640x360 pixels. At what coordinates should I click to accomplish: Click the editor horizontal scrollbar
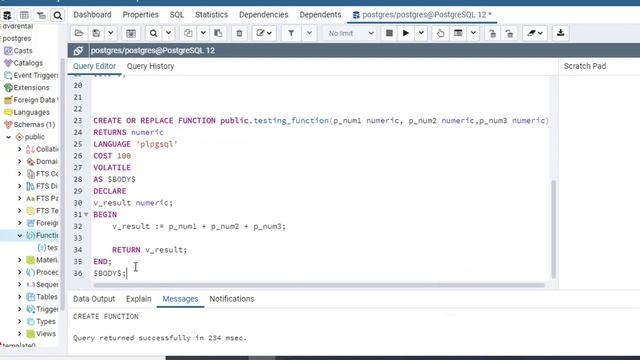(x=318, y=285)
